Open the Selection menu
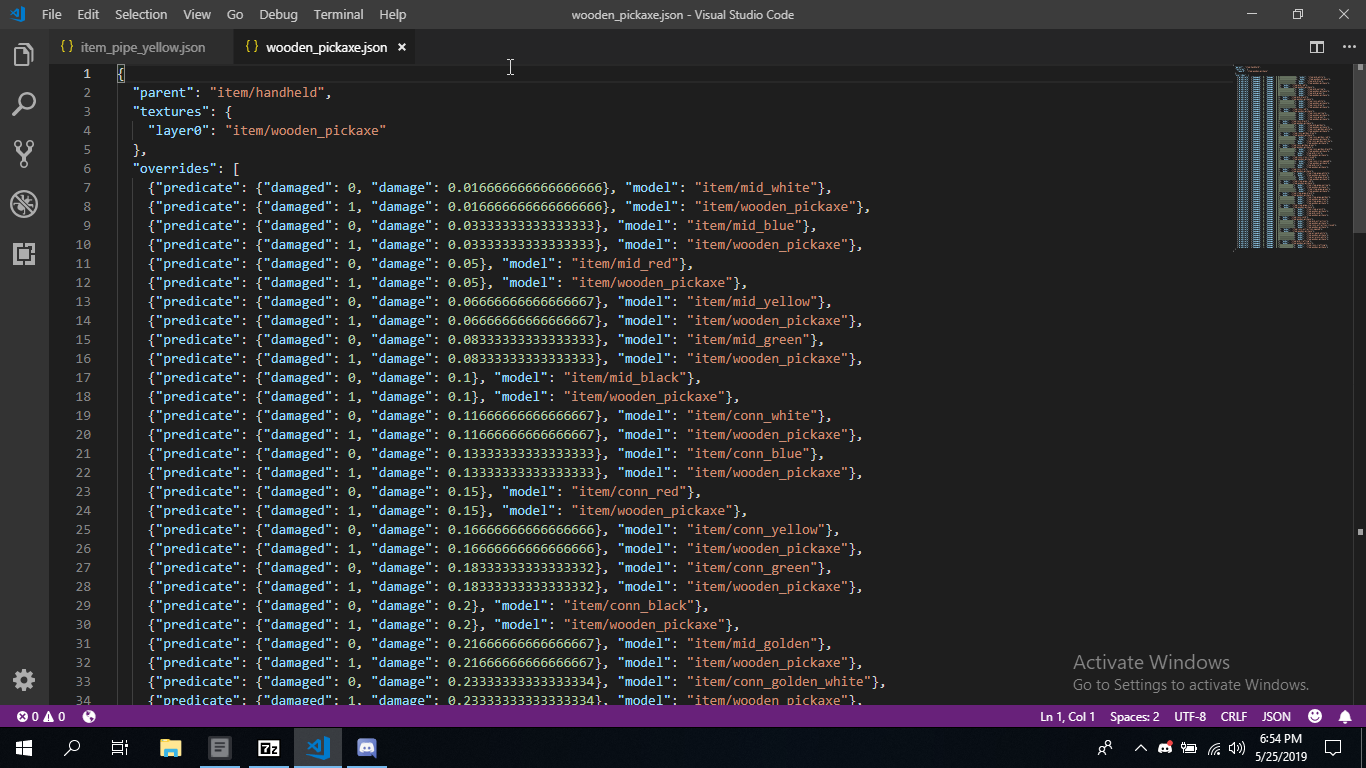This screenshot has width=1366, height=768. [141, 14]
